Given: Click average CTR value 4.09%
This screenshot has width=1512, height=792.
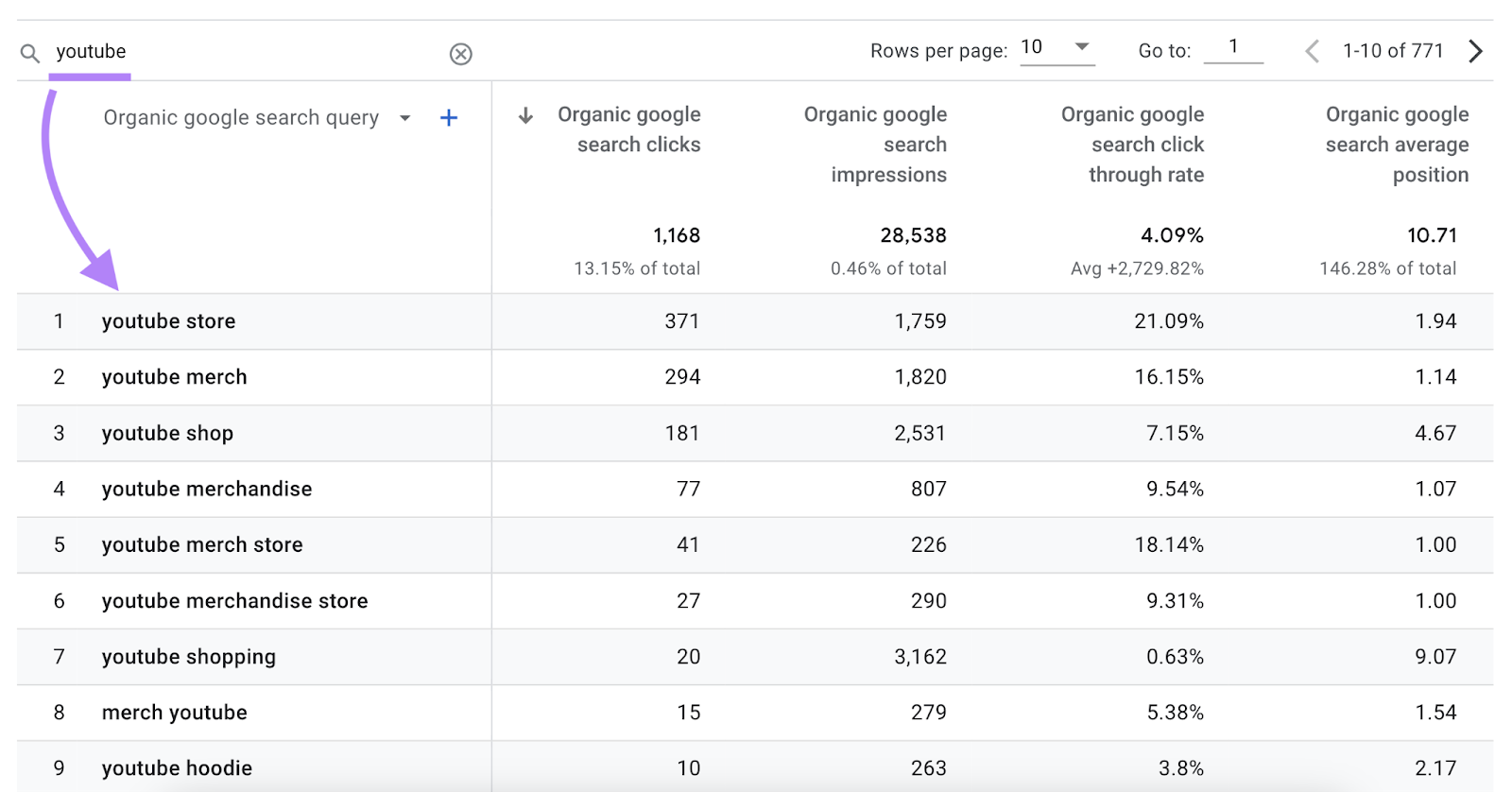Looking at the screenshot, I should (x=1172, y=235).
